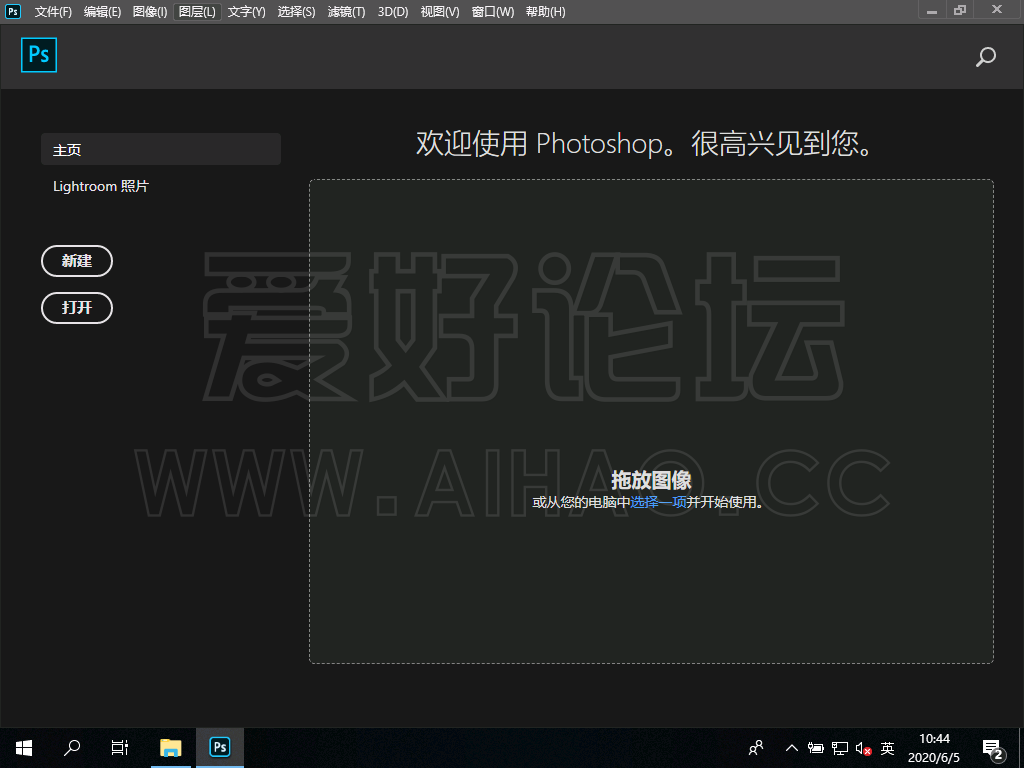The image size is (1024, 768).
Task: Follow the 选择一项 link
Action: click(x=658, y=502)
